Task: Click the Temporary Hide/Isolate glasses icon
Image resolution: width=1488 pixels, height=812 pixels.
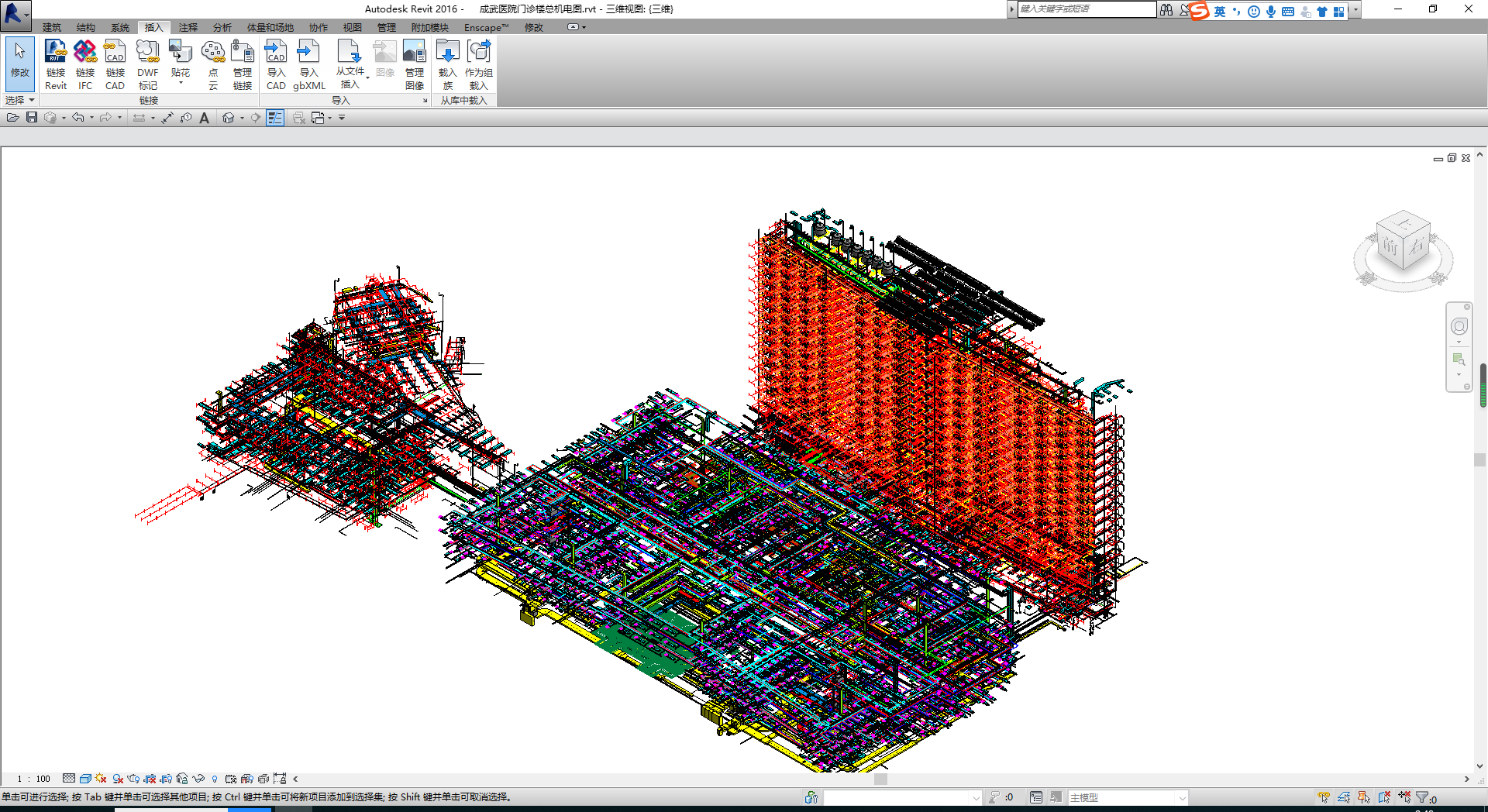Action: 198,779
